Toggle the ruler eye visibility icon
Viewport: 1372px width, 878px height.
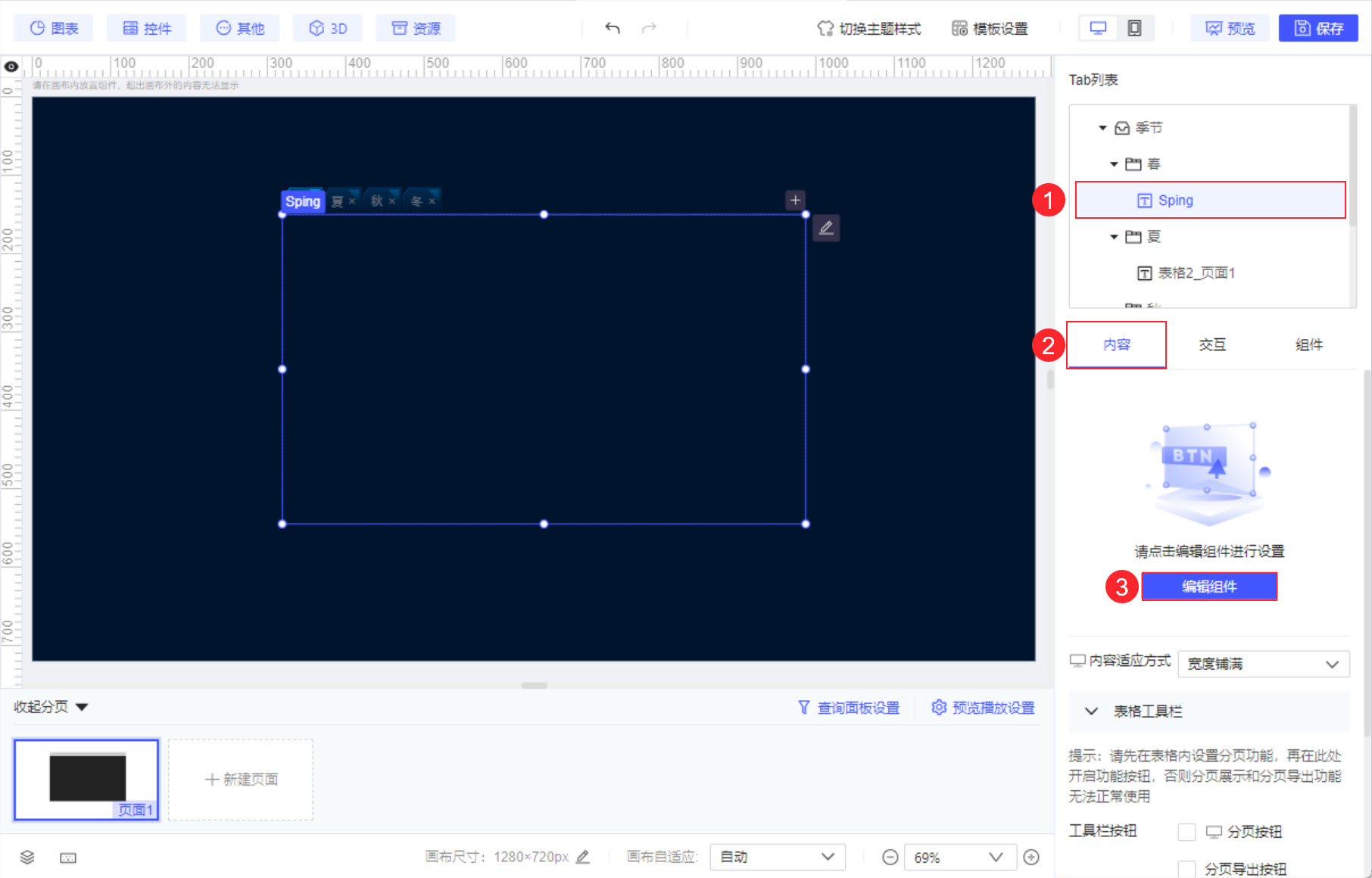tap(11, 67)
